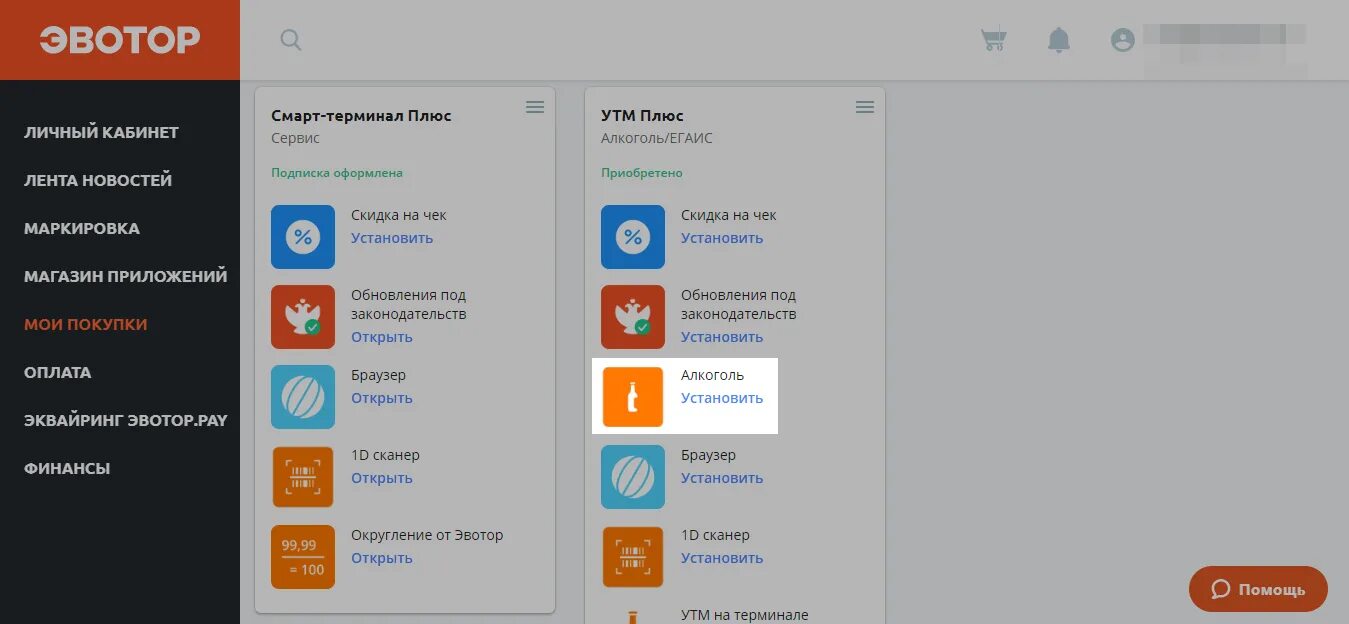Install 1D сканер in УТМ Плюс card
Viewport: 1349px width, 624px height.
722,558
